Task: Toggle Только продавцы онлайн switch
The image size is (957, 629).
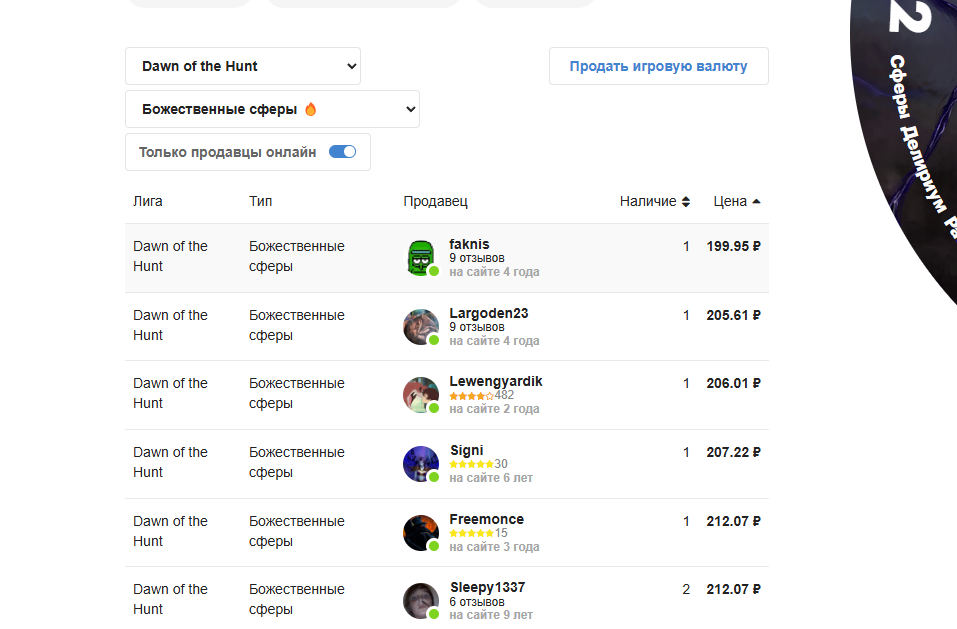Action: click(342, 152)
